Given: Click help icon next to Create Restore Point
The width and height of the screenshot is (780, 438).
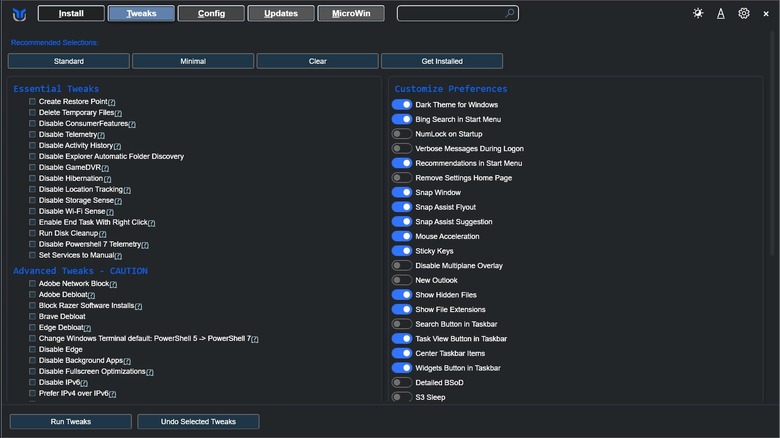Looking at the screenshot, I should tap(112, 102).
